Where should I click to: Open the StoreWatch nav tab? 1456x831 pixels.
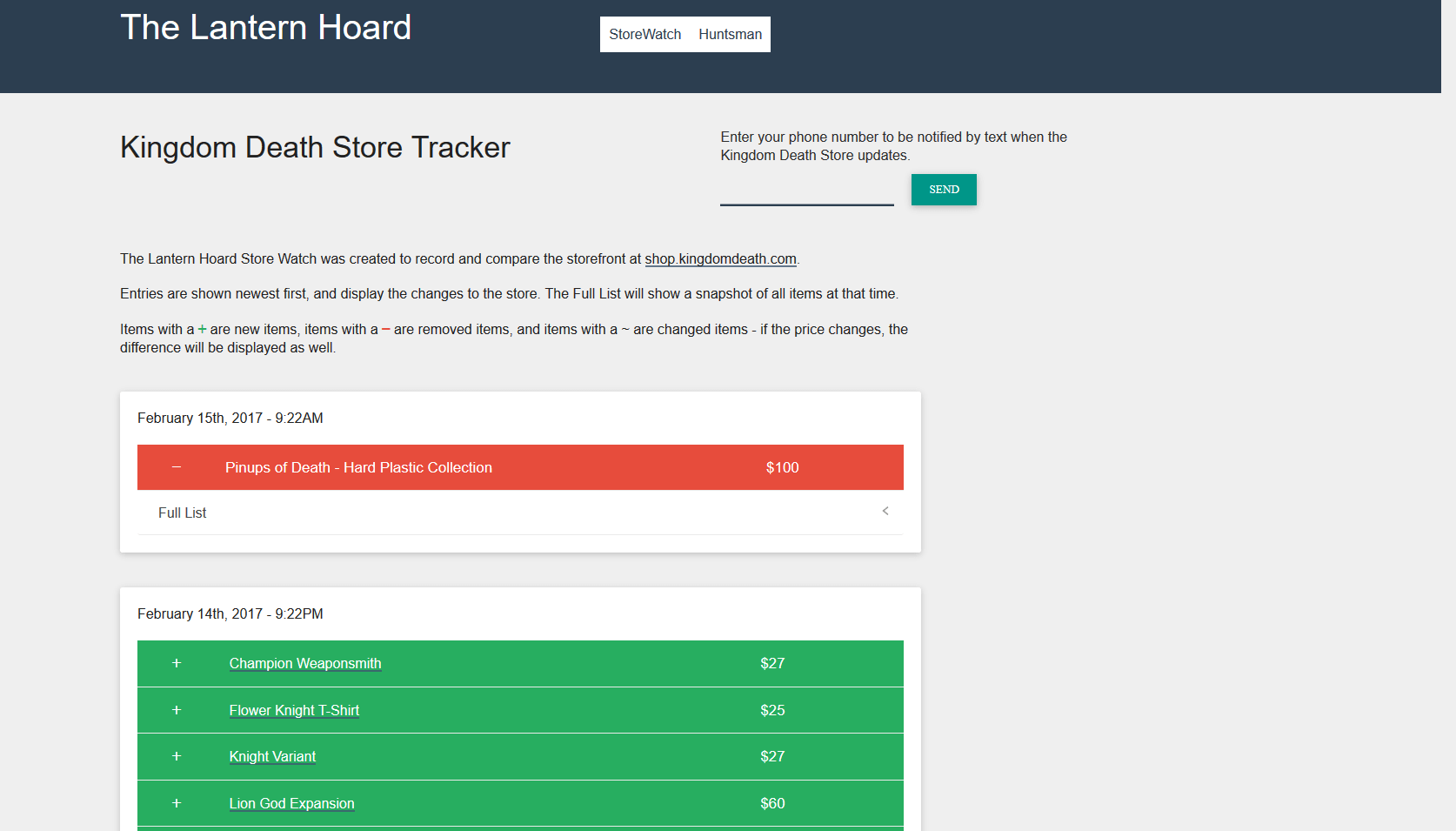pos(645,34)
